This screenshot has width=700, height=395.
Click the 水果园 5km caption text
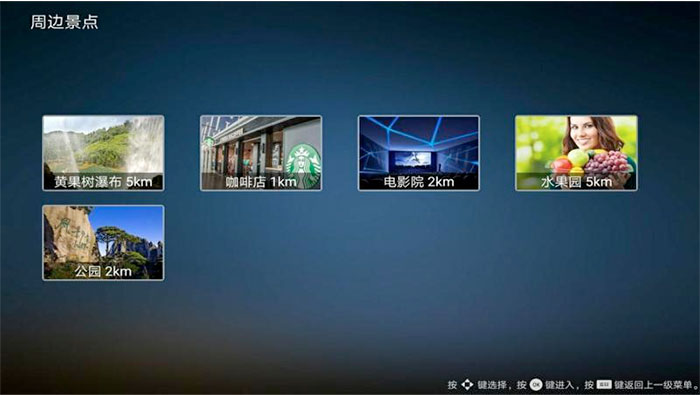576,182
